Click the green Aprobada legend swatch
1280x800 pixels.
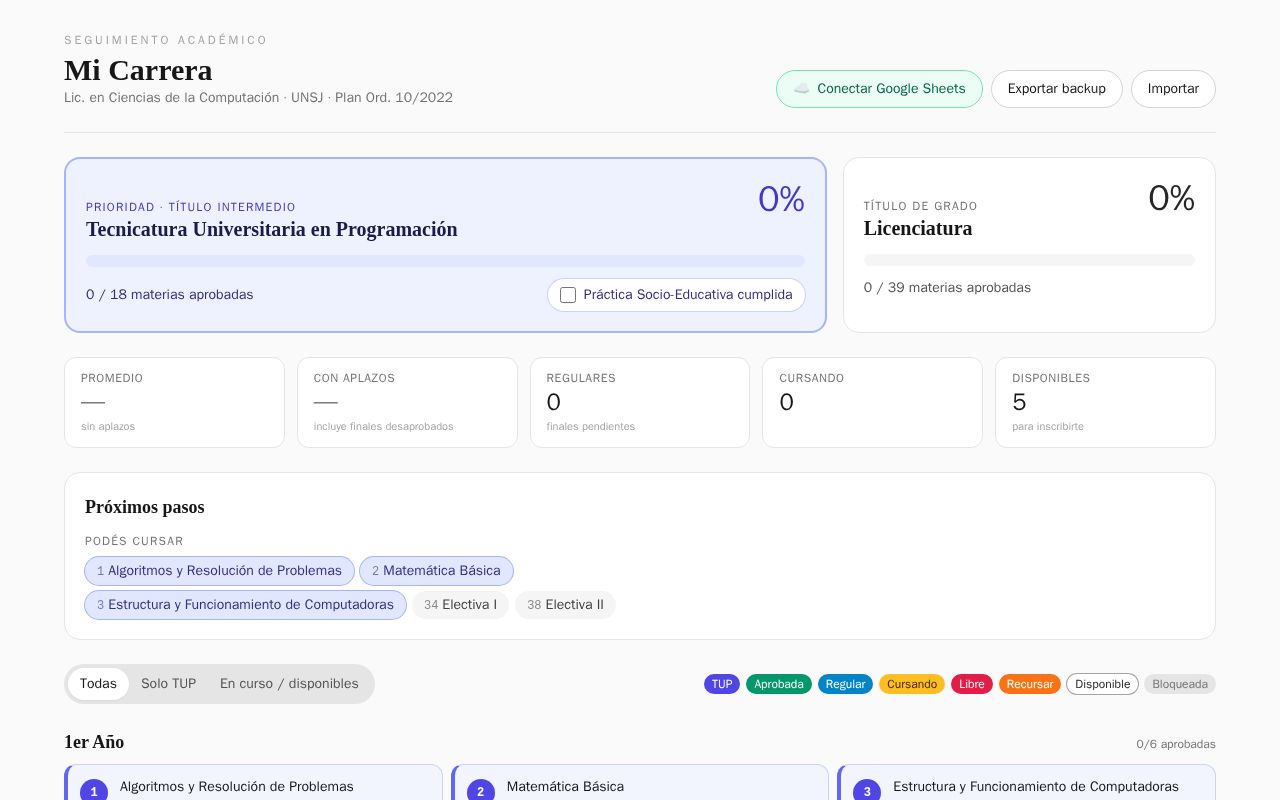coord(779,684)
